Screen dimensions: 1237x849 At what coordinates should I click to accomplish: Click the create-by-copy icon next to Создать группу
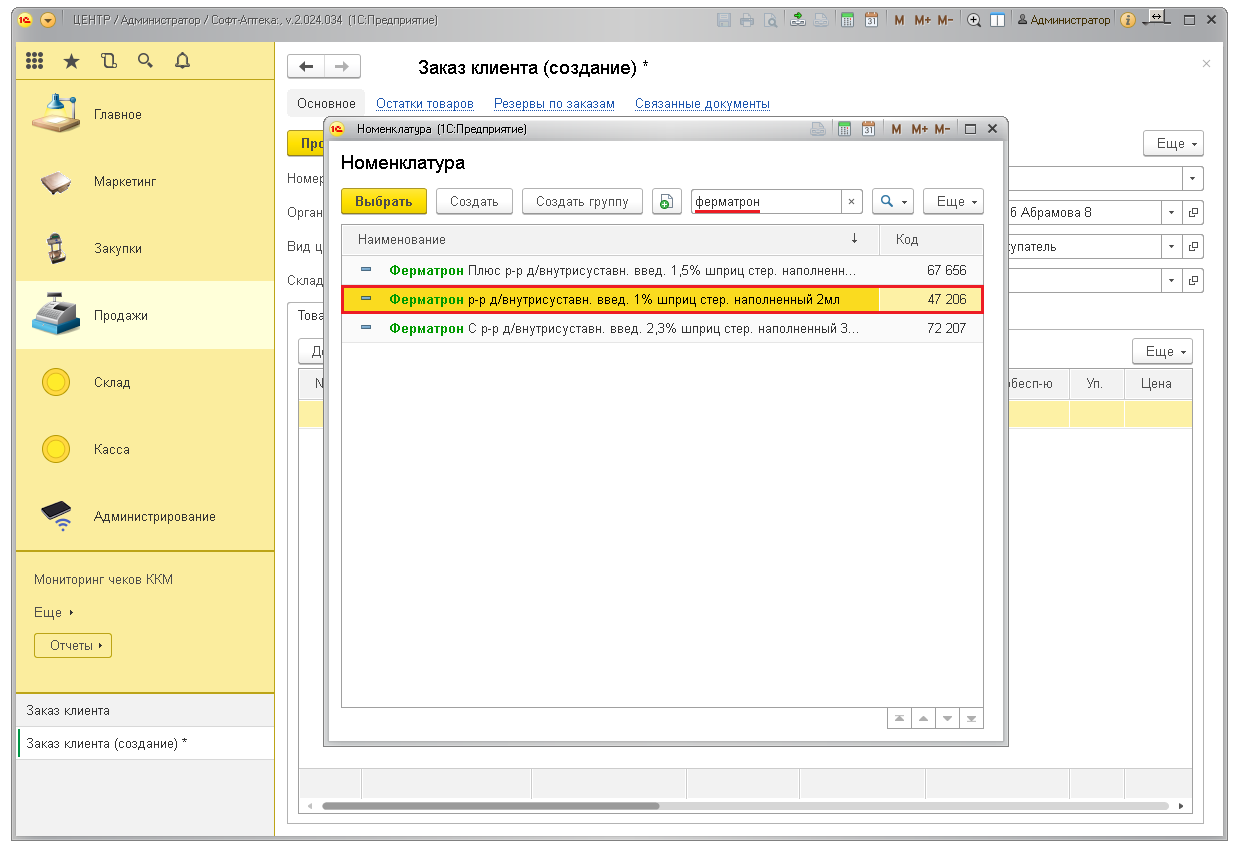(x=667, y=201)
